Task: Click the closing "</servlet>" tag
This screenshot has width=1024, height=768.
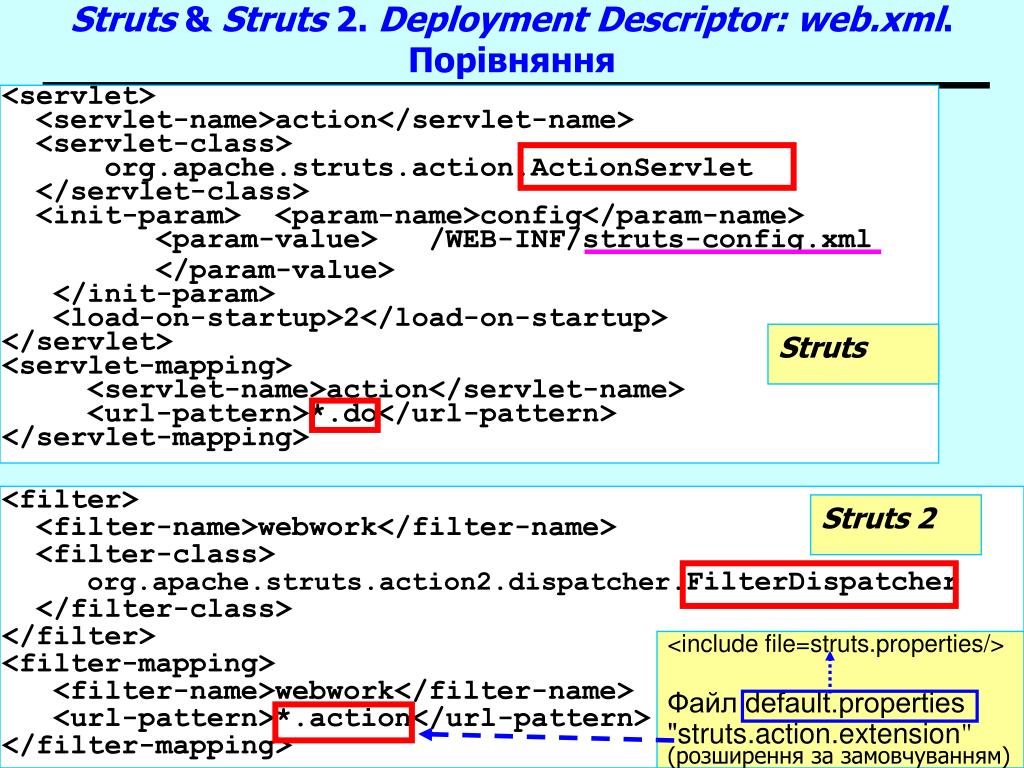Action: pyautogui.click(x=87, y=342)
